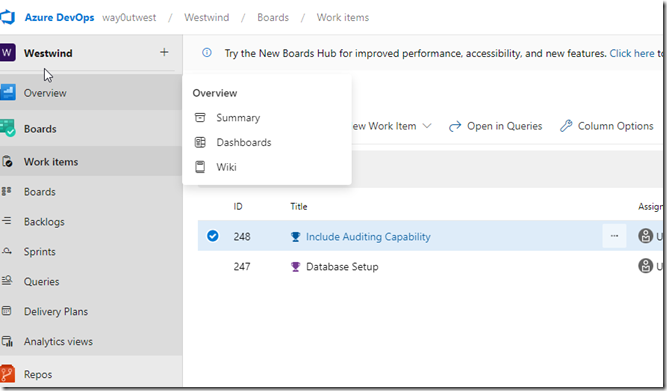Click the Summary icon in Overview flyout
This screenshot has height=391, width=667.
(x=200, y=117)
